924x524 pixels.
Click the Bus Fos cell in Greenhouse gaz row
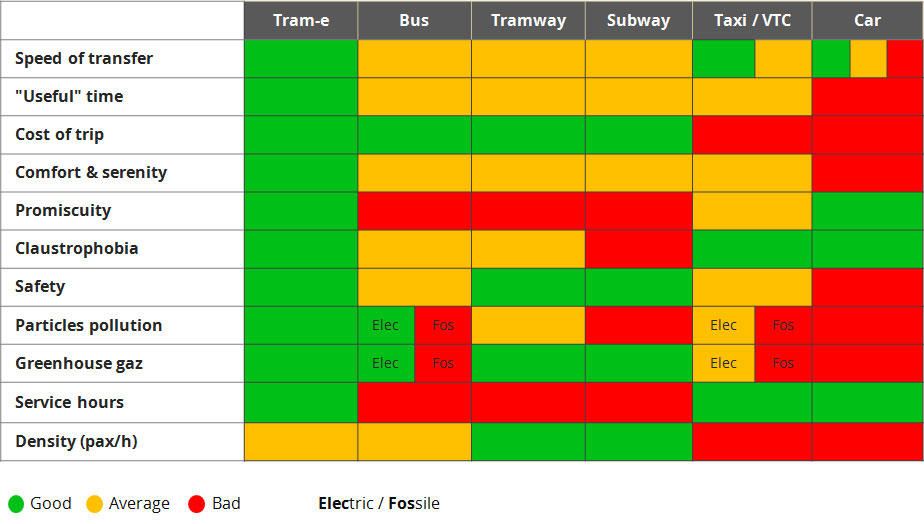click(443, 363)
